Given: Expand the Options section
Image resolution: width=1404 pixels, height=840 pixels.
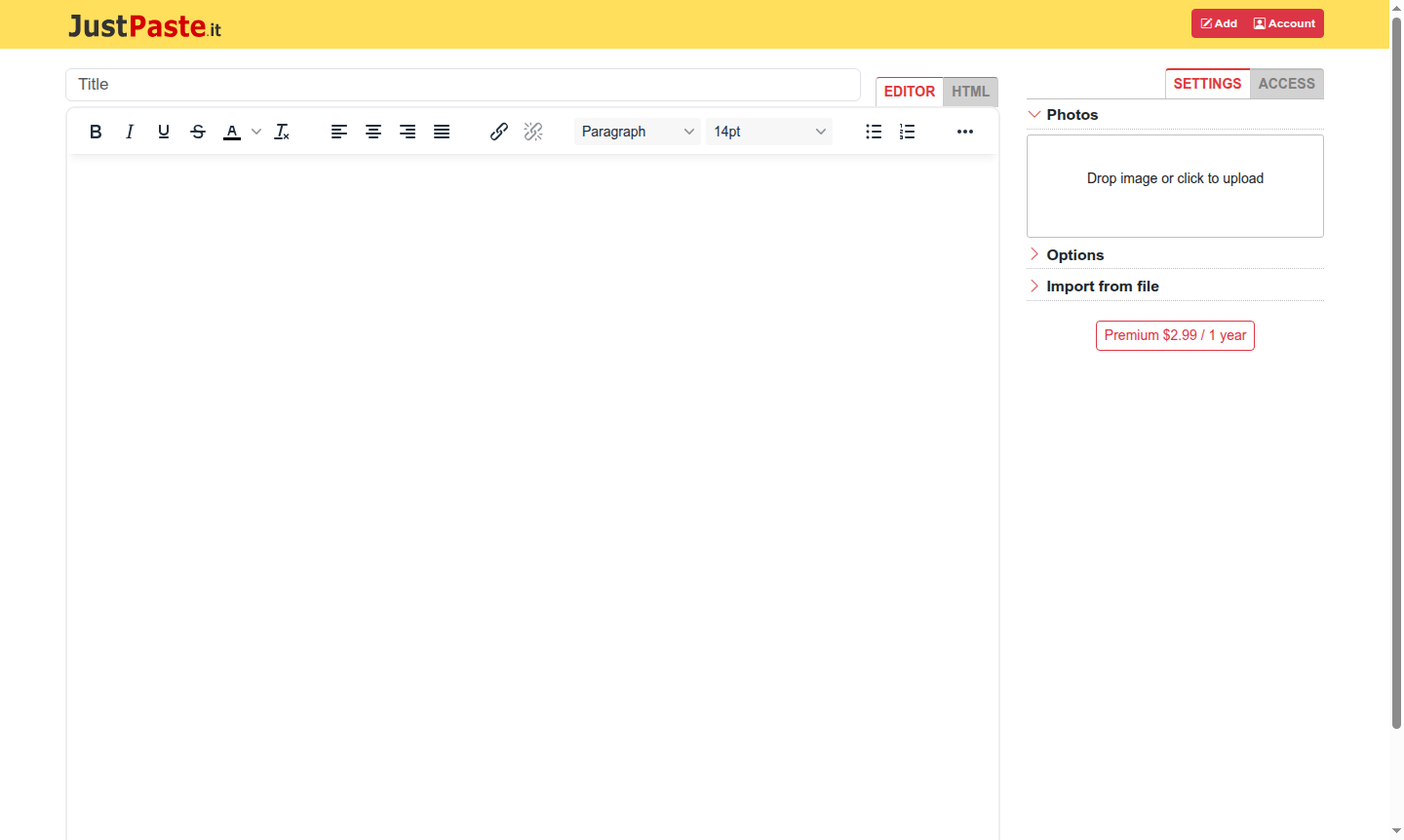Looking at the screenshot, I should [1074, 254].
